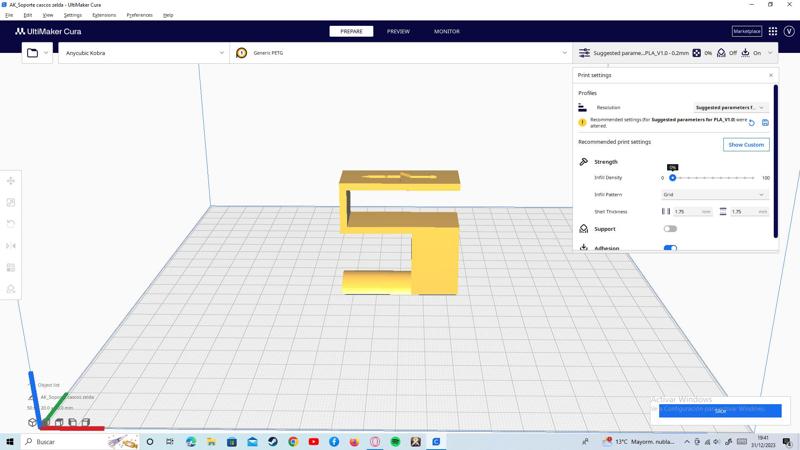
Task: Click the Print settings panel scrollbar
Action: pos(776,161)
